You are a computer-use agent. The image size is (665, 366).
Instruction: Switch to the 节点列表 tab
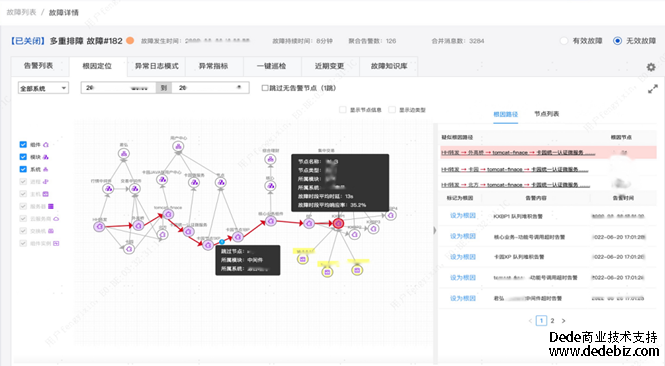[x=546, y=114]
